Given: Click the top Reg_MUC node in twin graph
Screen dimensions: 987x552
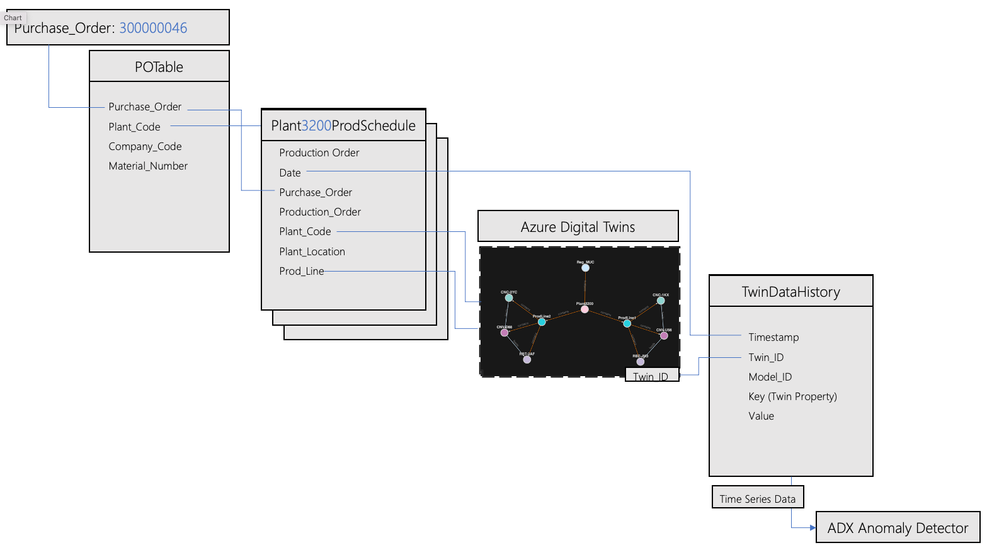Looking at the screenshot, I should tap(585, 268).
